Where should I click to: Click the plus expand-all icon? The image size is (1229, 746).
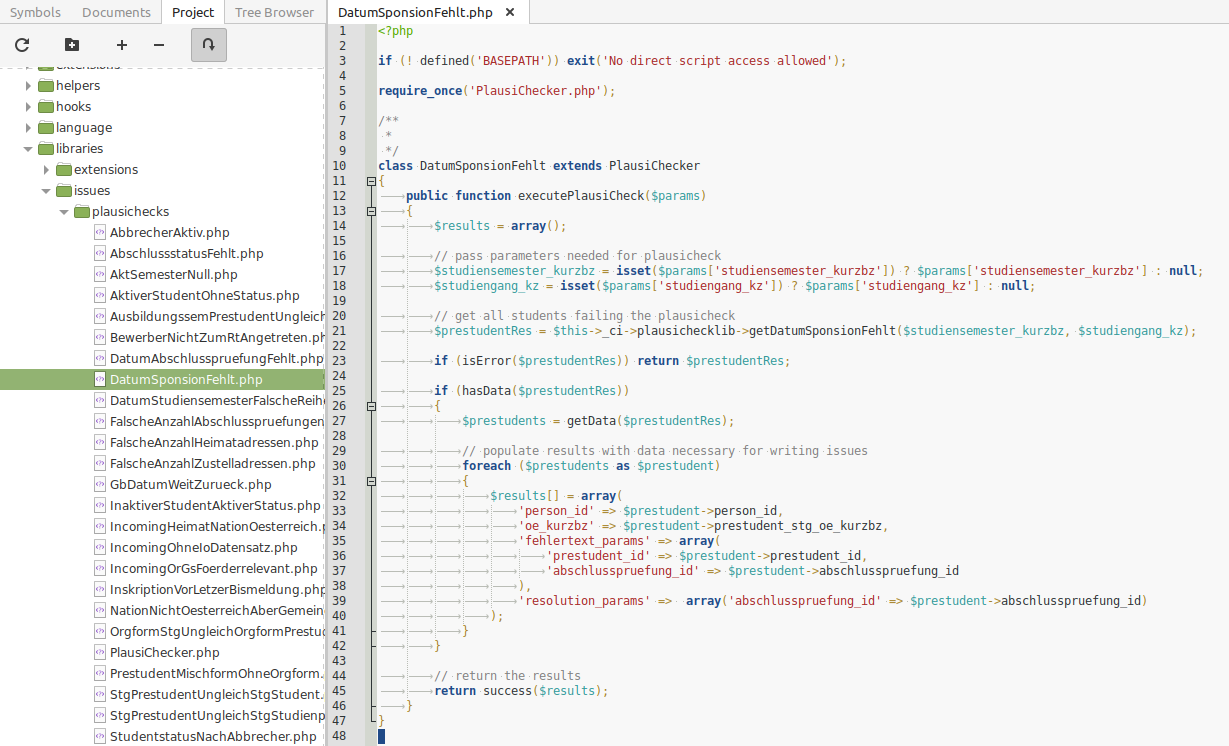pos(122,45)
